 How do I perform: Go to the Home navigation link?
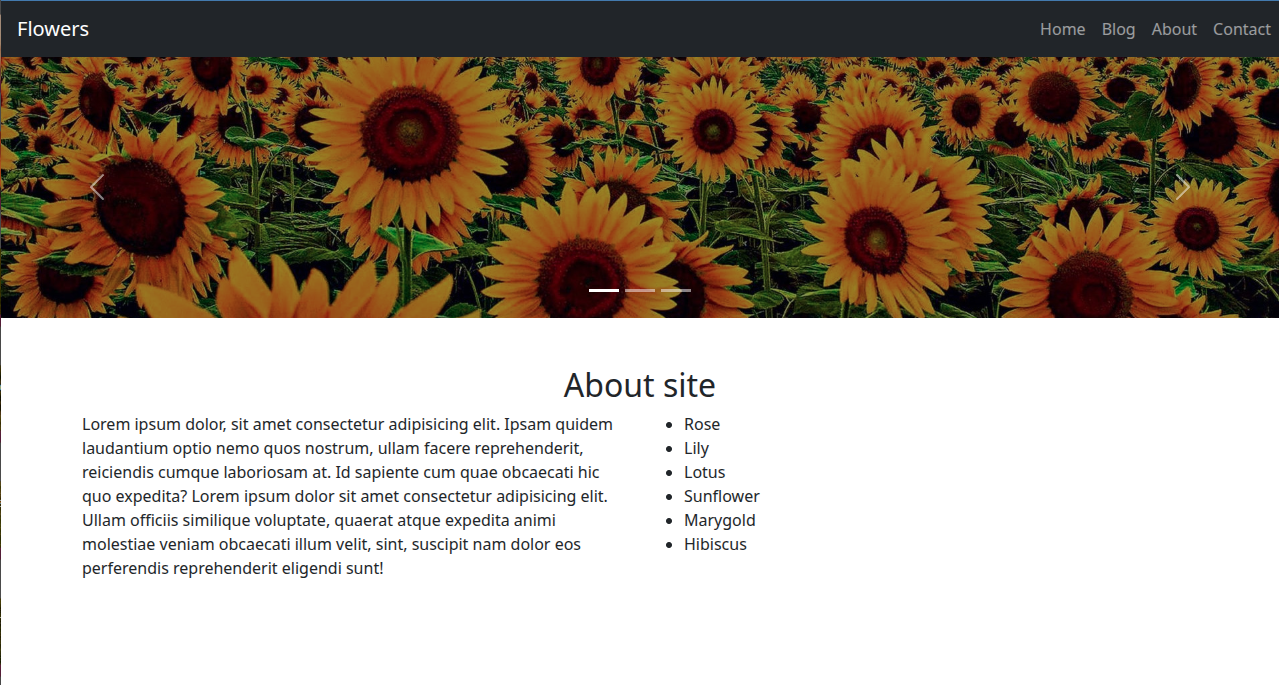click(x=1062, y=29)
